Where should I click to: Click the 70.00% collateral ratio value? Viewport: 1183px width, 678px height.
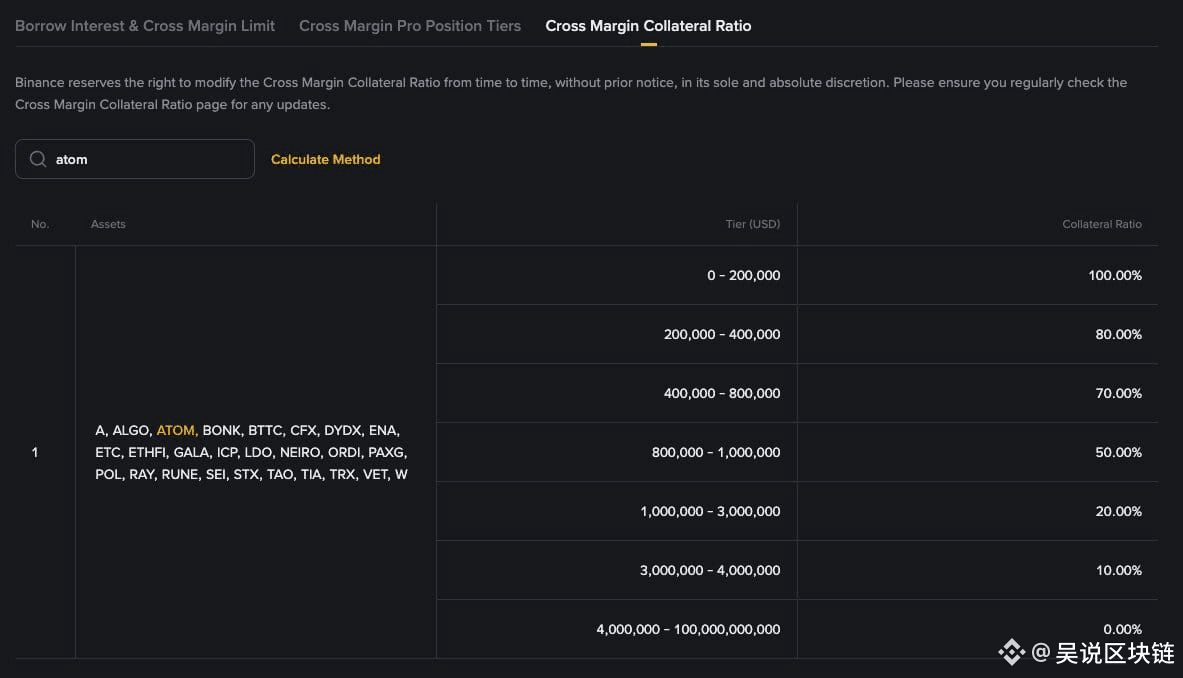[x=1118, y=393]
